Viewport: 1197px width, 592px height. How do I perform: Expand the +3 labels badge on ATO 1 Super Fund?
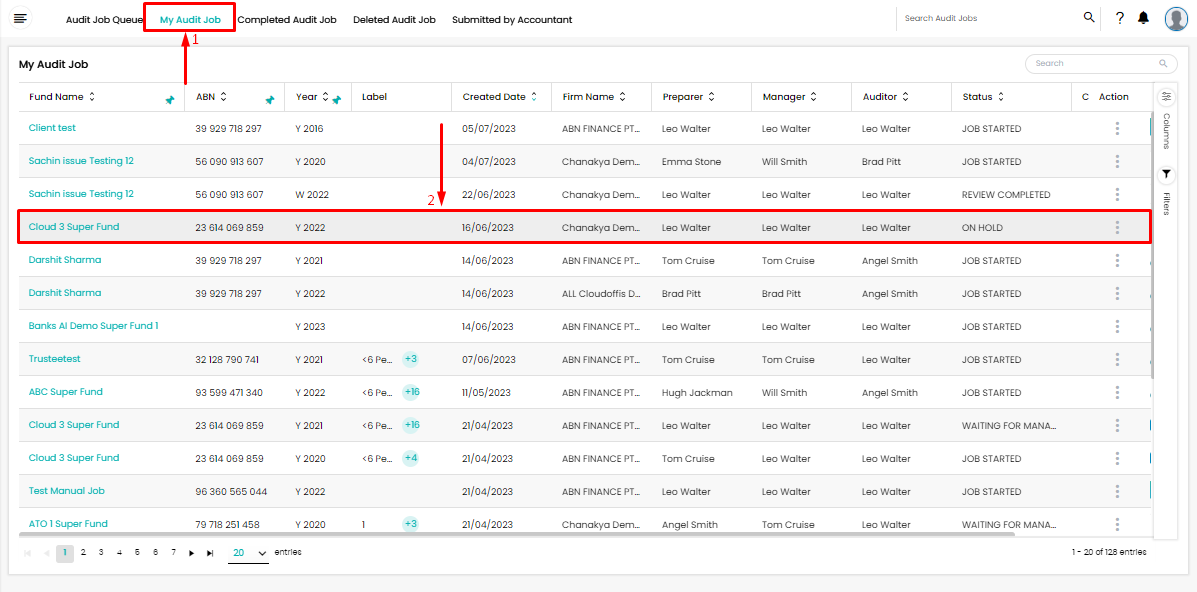coord(411,524)
